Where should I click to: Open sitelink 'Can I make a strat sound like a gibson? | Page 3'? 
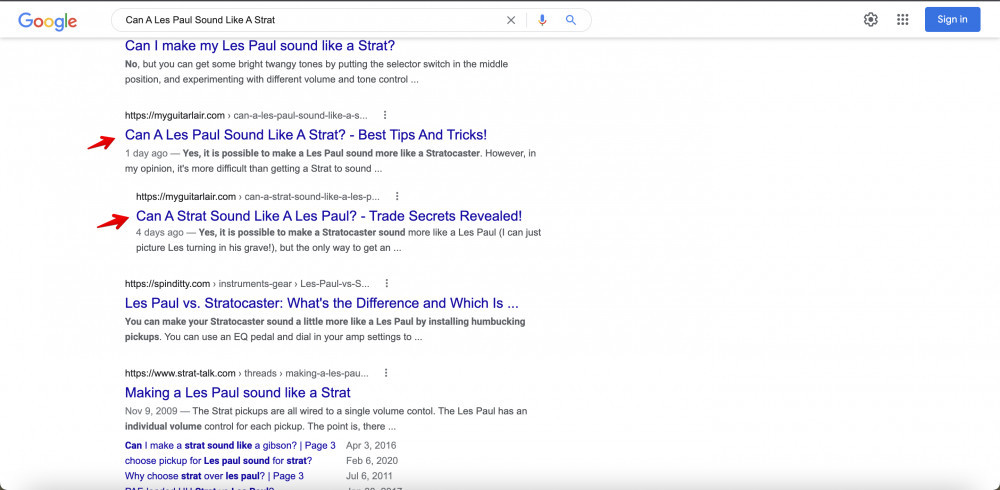pos(230,445)
